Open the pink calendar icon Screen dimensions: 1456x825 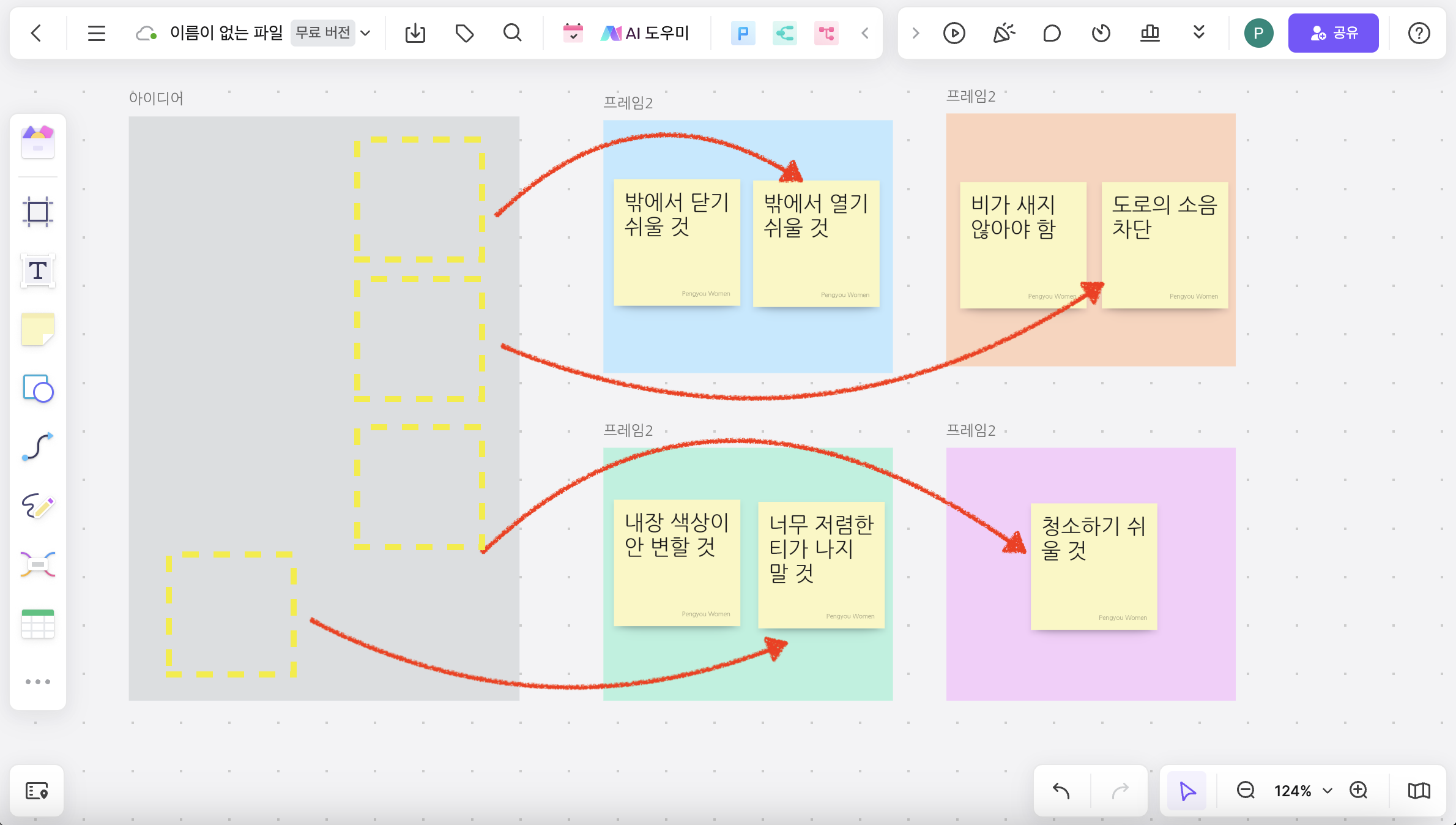573,33
